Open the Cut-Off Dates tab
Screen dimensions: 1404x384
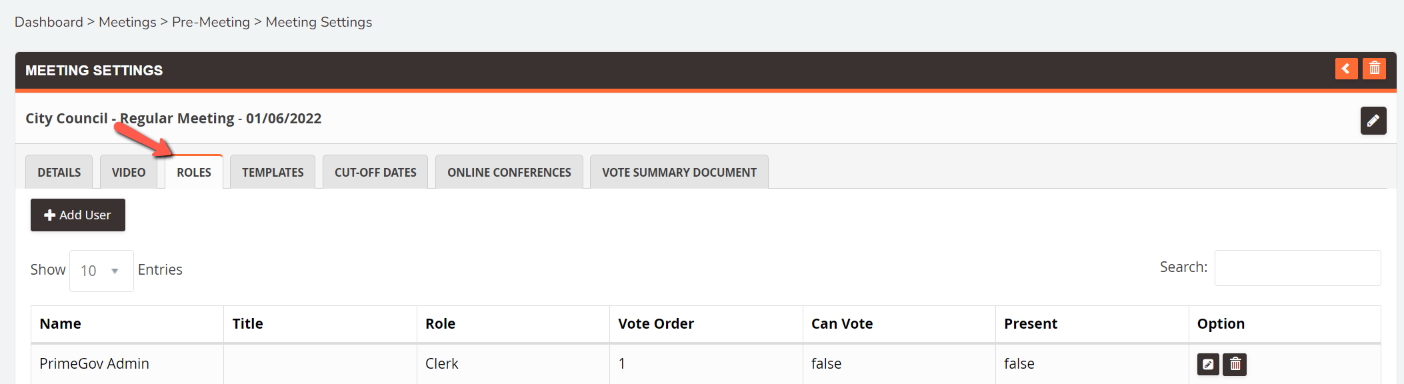375,172
